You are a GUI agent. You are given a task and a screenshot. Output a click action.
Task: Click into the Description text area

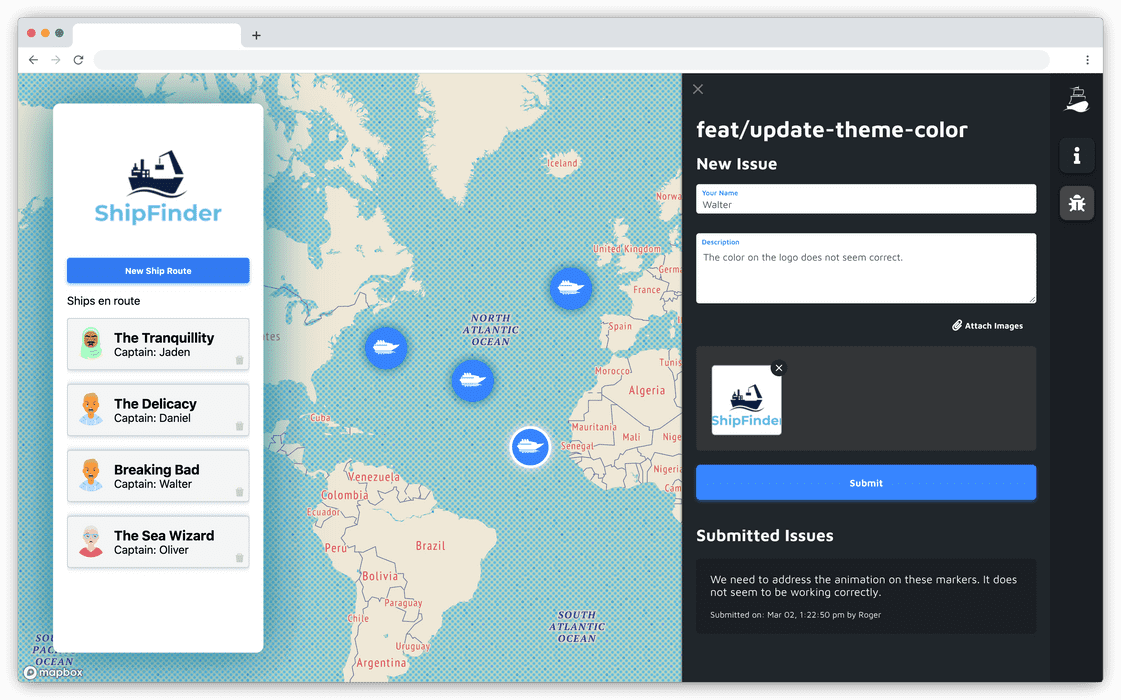(x=865, y=275)
